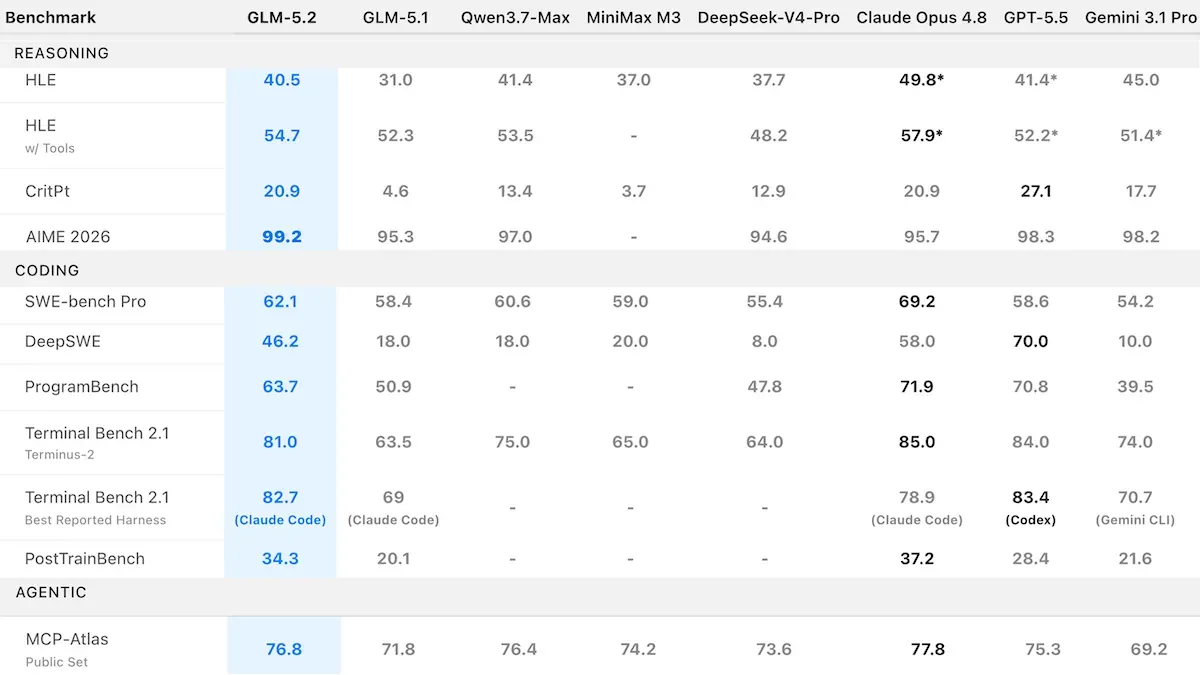The width and height of the screenshot is (1200, 675).
Task: Click Claude Opus 4.8's SWE-bench Pro score 69.2
Action: click(x=917, y=301)
